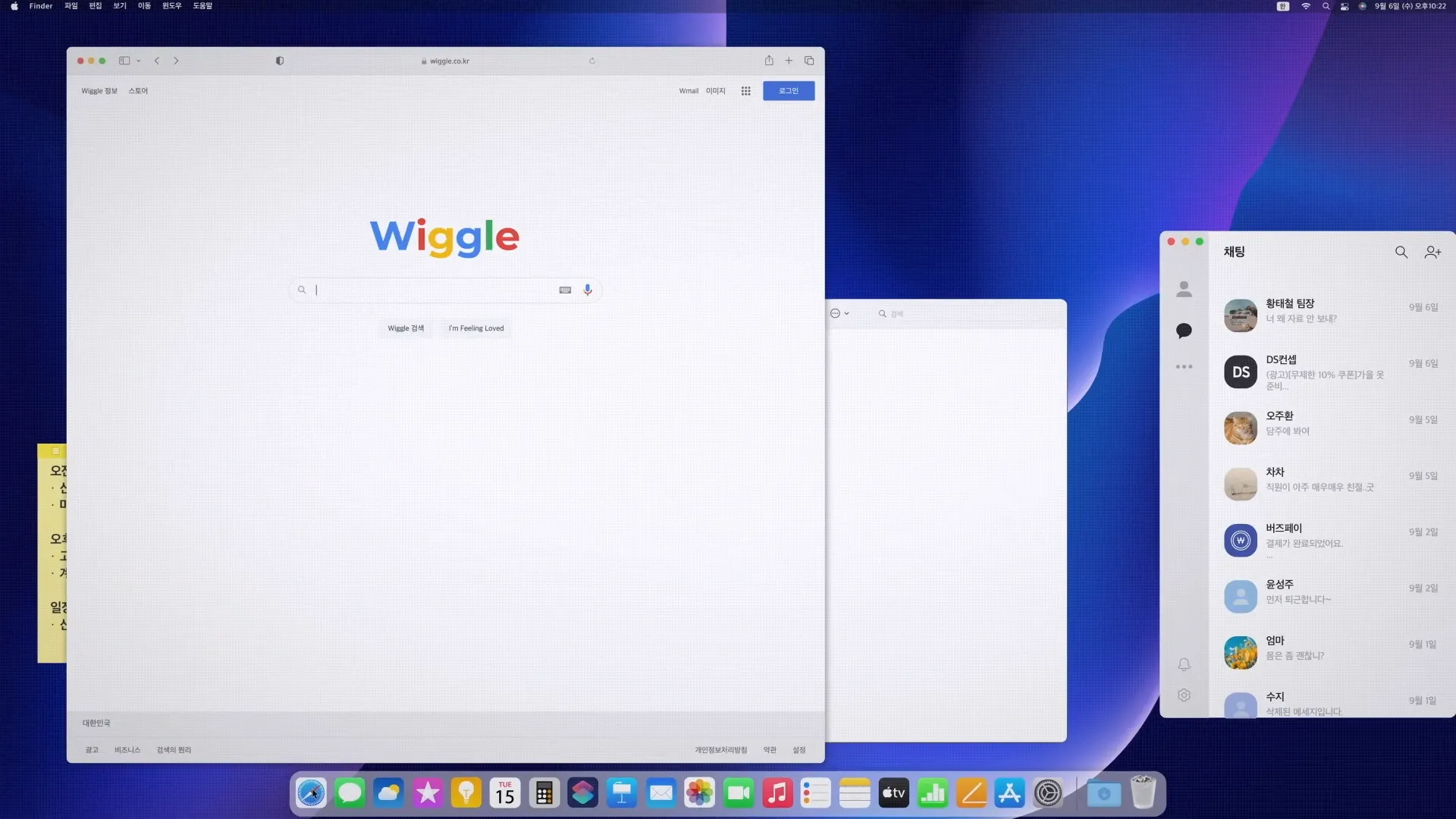Open the 편집 menu in menu bar

[x=95, y=6]
